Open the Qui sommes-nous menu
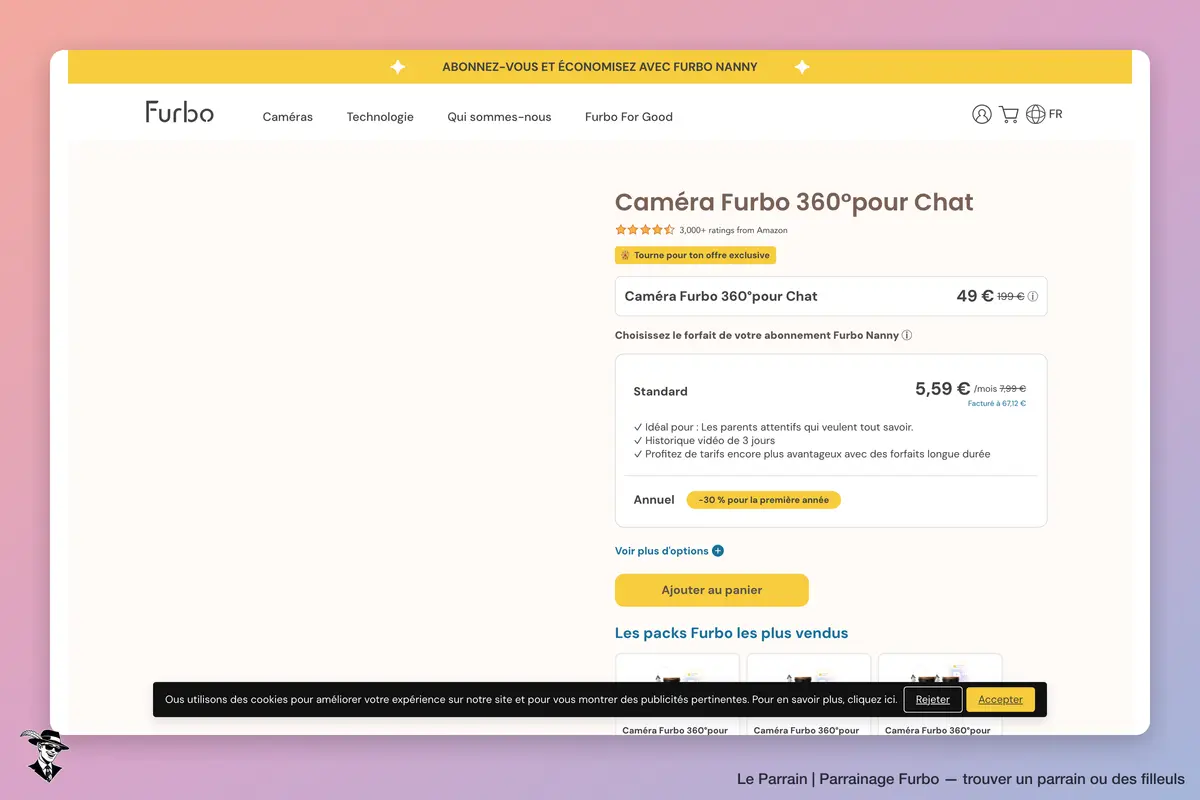This screenshot has height=800, width=1200. point(499,117)
